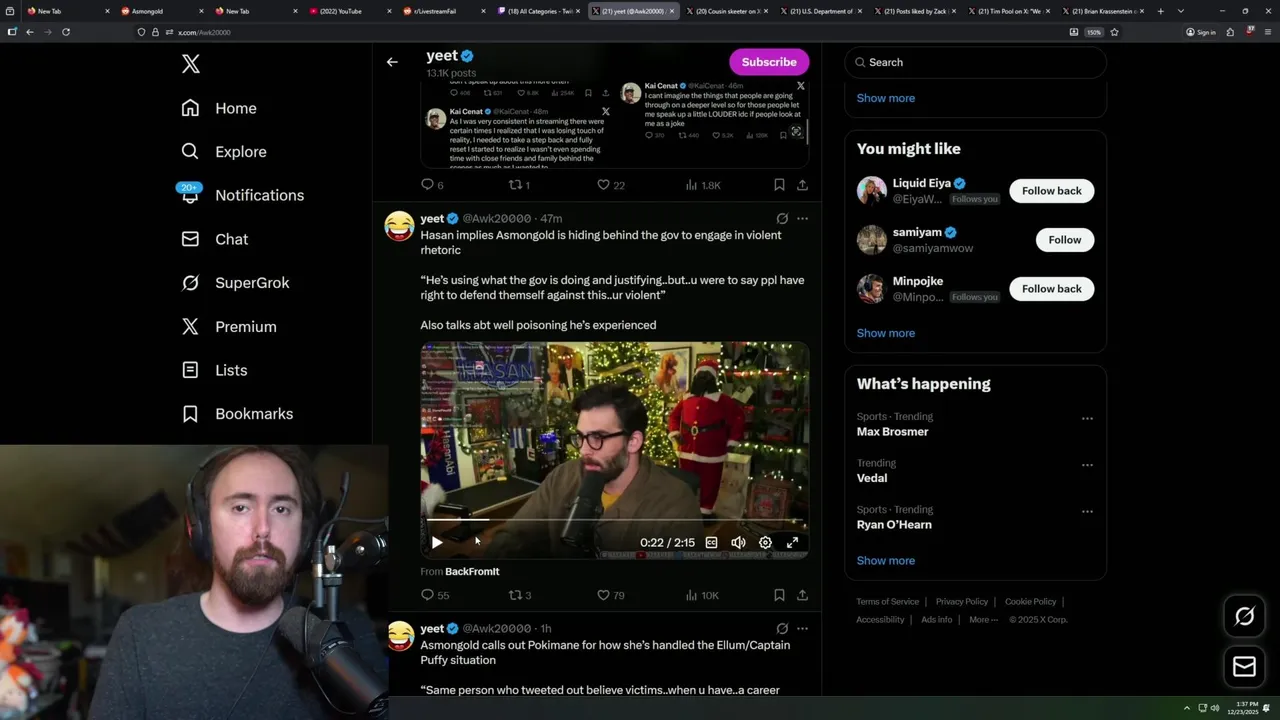The height and width of the screenshot is (720, 1280).
Task: Reply to the Kai Cenat post with 6 comments
Action: pyautogui.click(x=432, y=185)
